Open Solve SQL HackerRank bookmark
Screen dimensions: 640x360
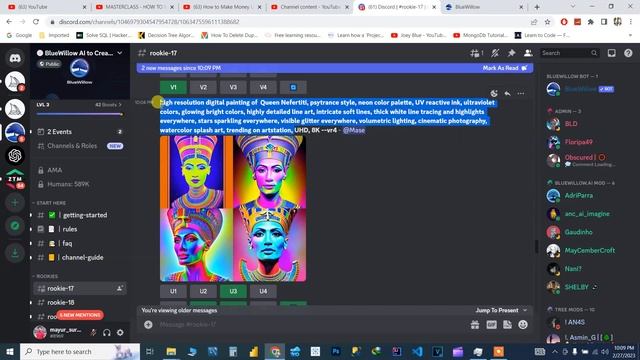[104, 35]
